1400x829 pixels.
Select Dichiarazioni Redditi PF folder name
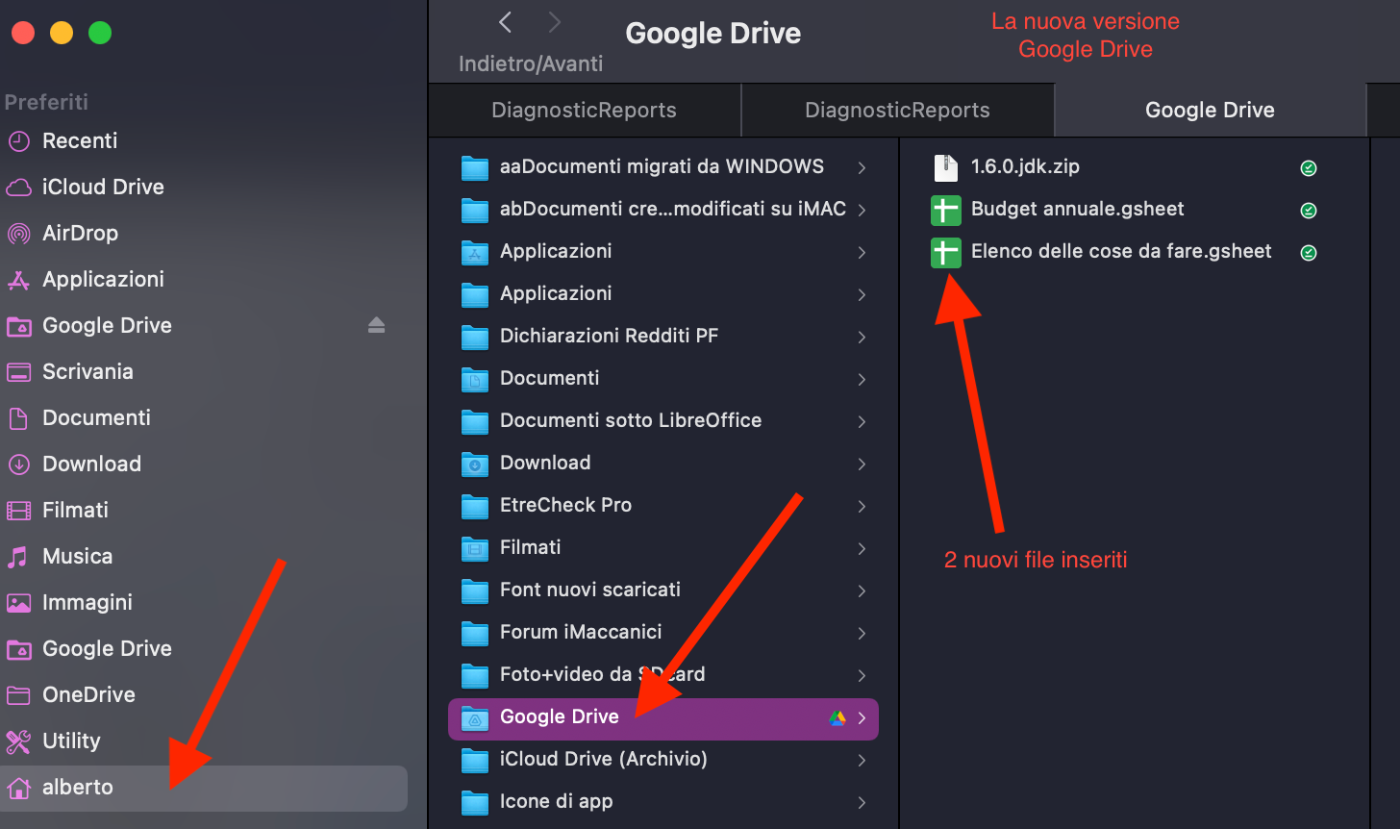point(609,336)
